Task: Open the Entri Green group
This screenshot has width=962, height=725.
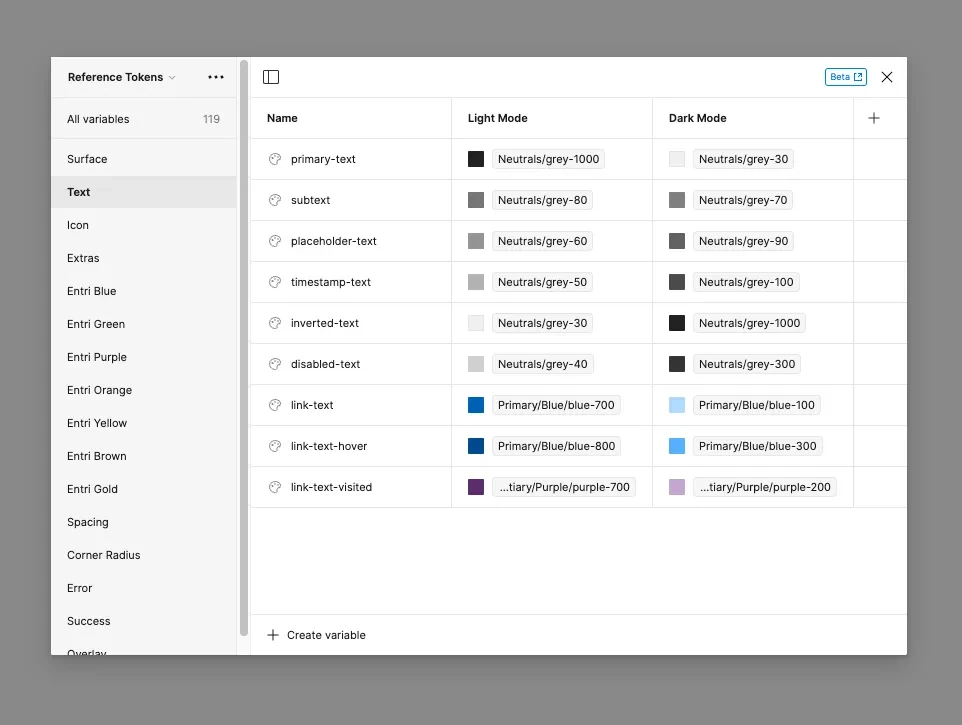Action: tap(144, 324)
